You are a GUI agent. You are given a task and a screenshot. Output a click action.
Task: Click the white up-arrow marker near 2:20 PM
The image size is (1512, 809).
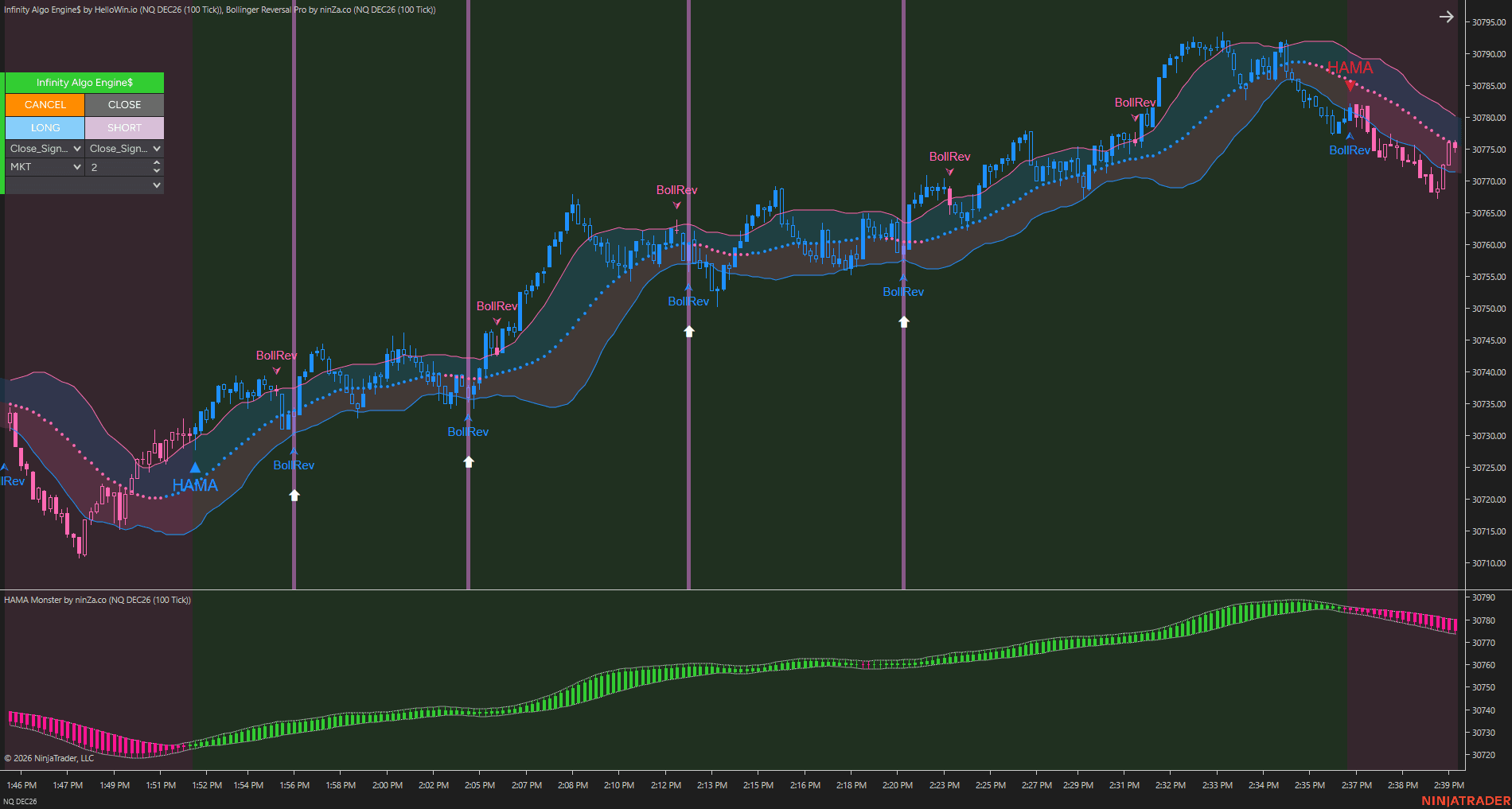click(904, 321)
